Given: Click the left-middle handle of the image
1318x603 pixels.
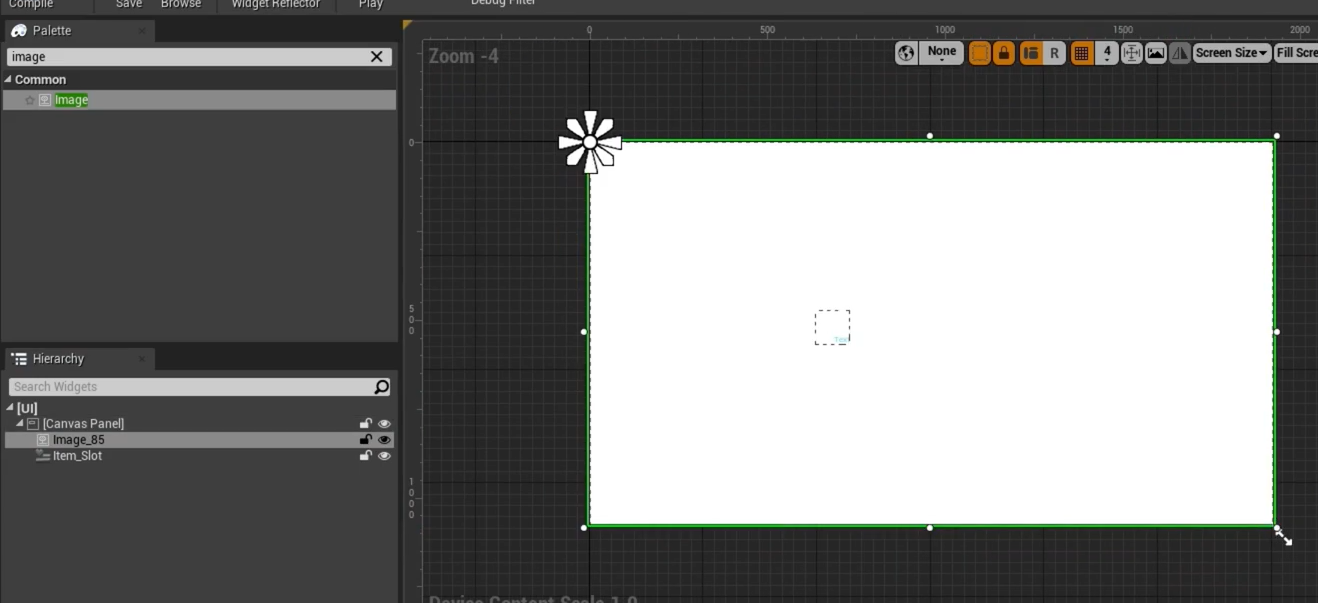Looking at the screenshot, I should 584,332.
